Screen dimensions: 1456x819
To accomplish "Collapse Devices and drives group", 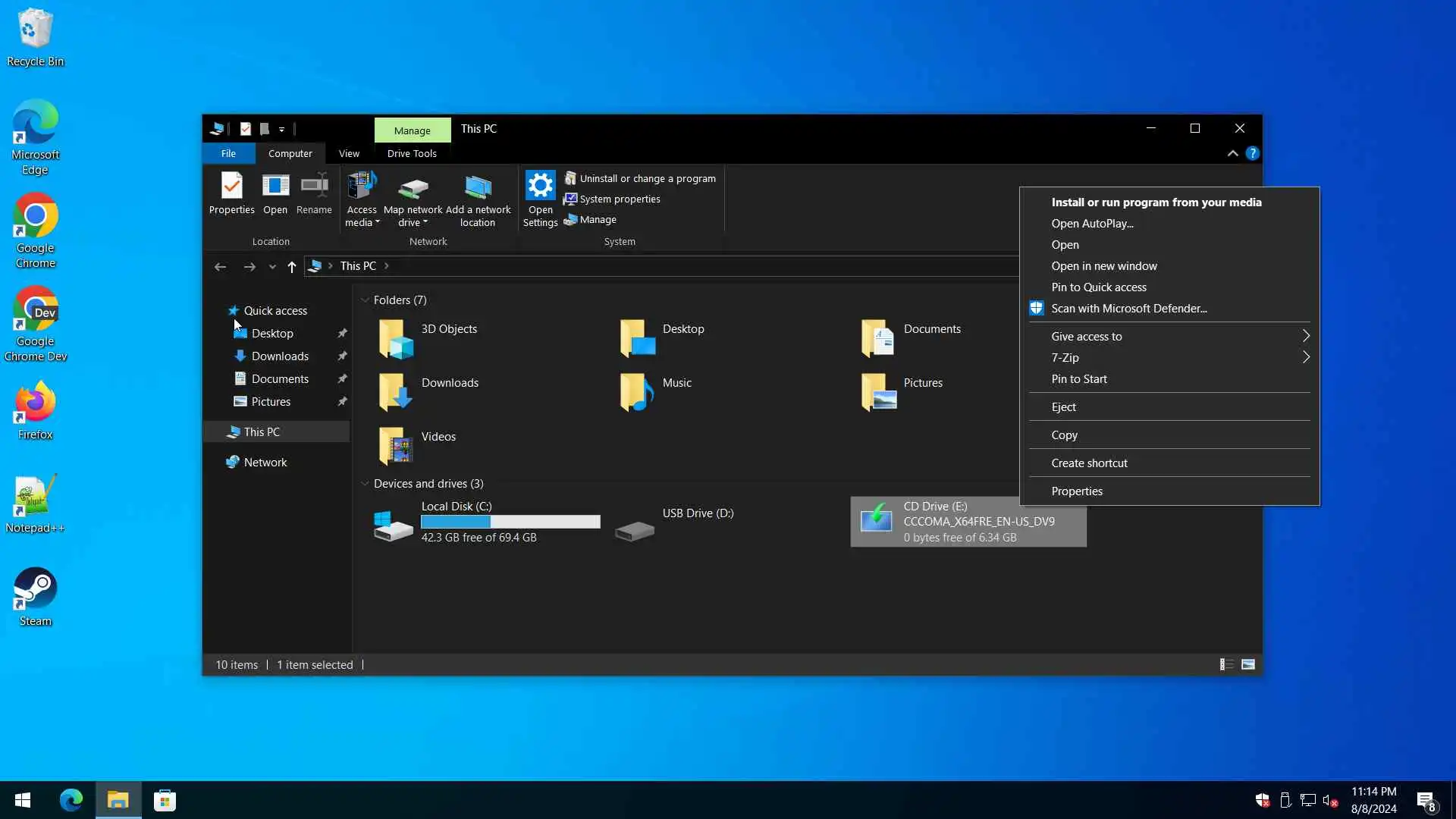I will tap(365, 484).
